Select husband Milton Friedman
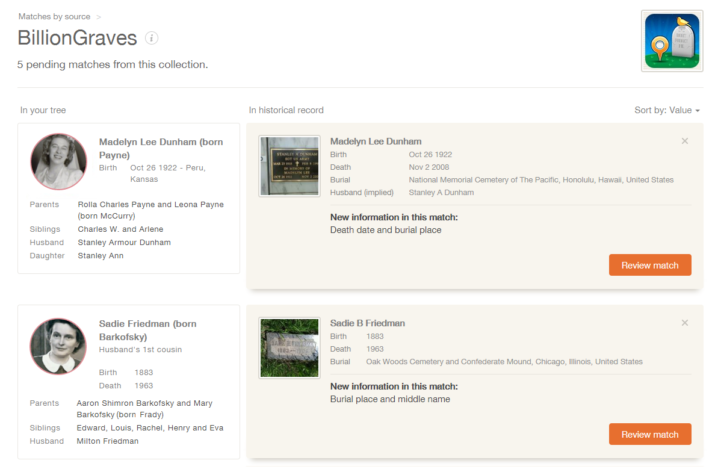This screenshot has height=472, width=715. click(107, 441)
